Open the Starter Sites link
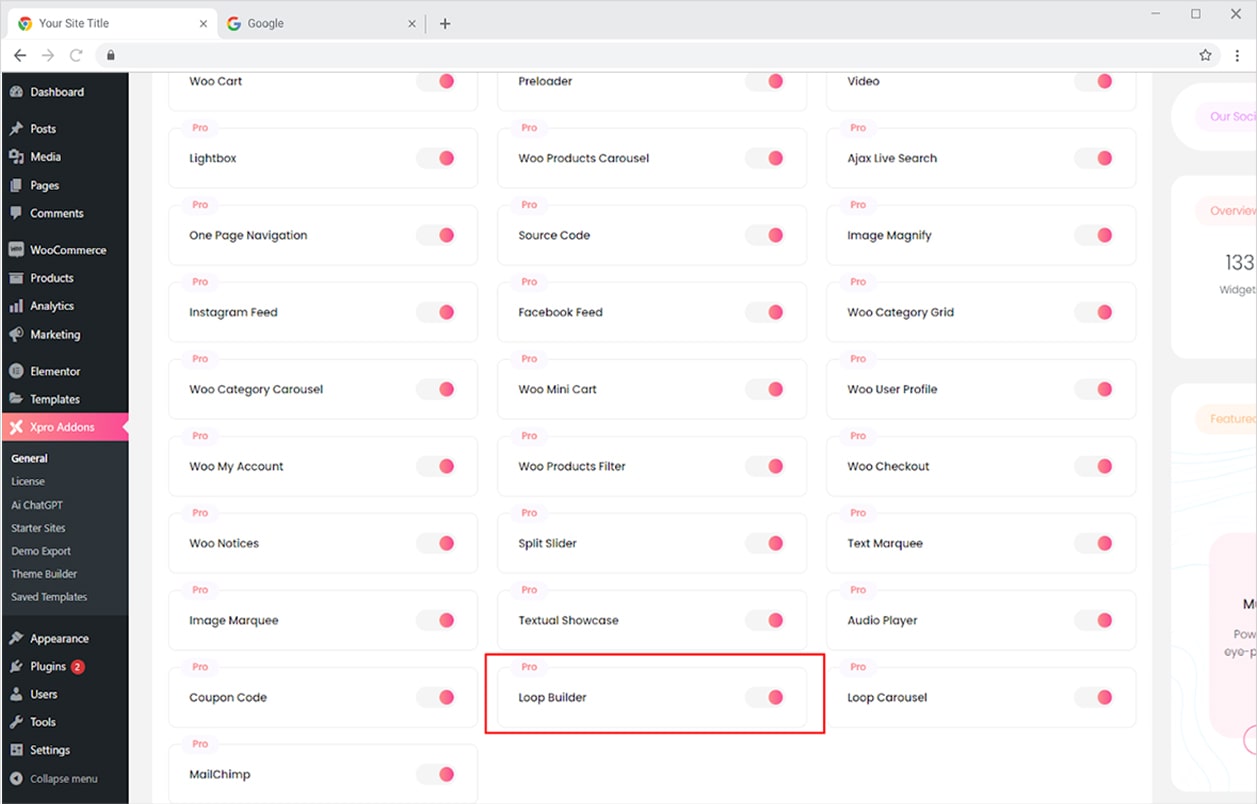 click(39, 528)
